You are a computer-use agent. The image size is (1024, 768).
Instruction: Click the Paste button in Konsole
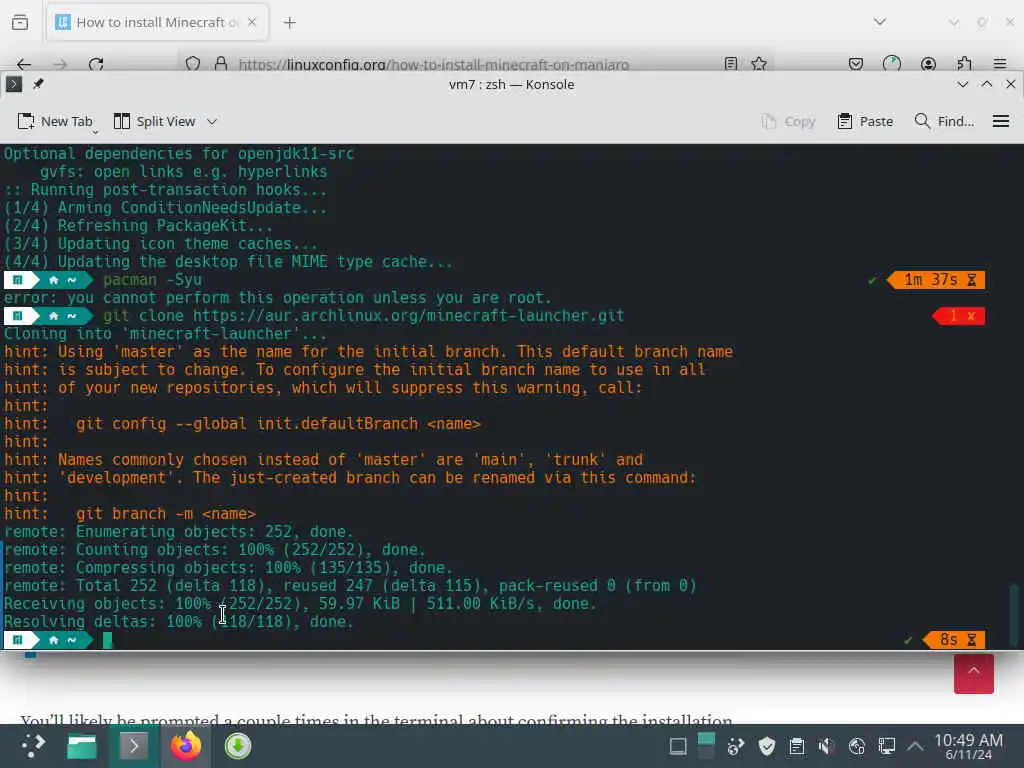pyautogui.click(x=865, y=121)
